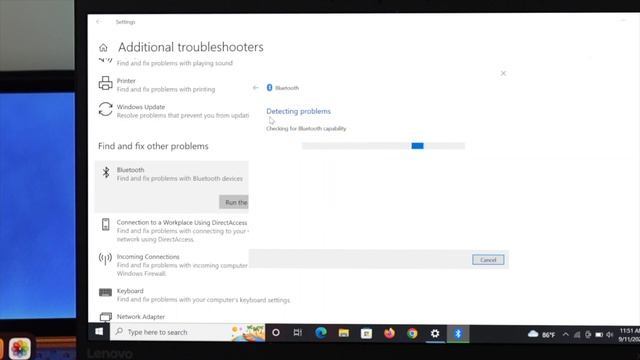Click the Connection to a Workplace phone icon

pos(105,224)
